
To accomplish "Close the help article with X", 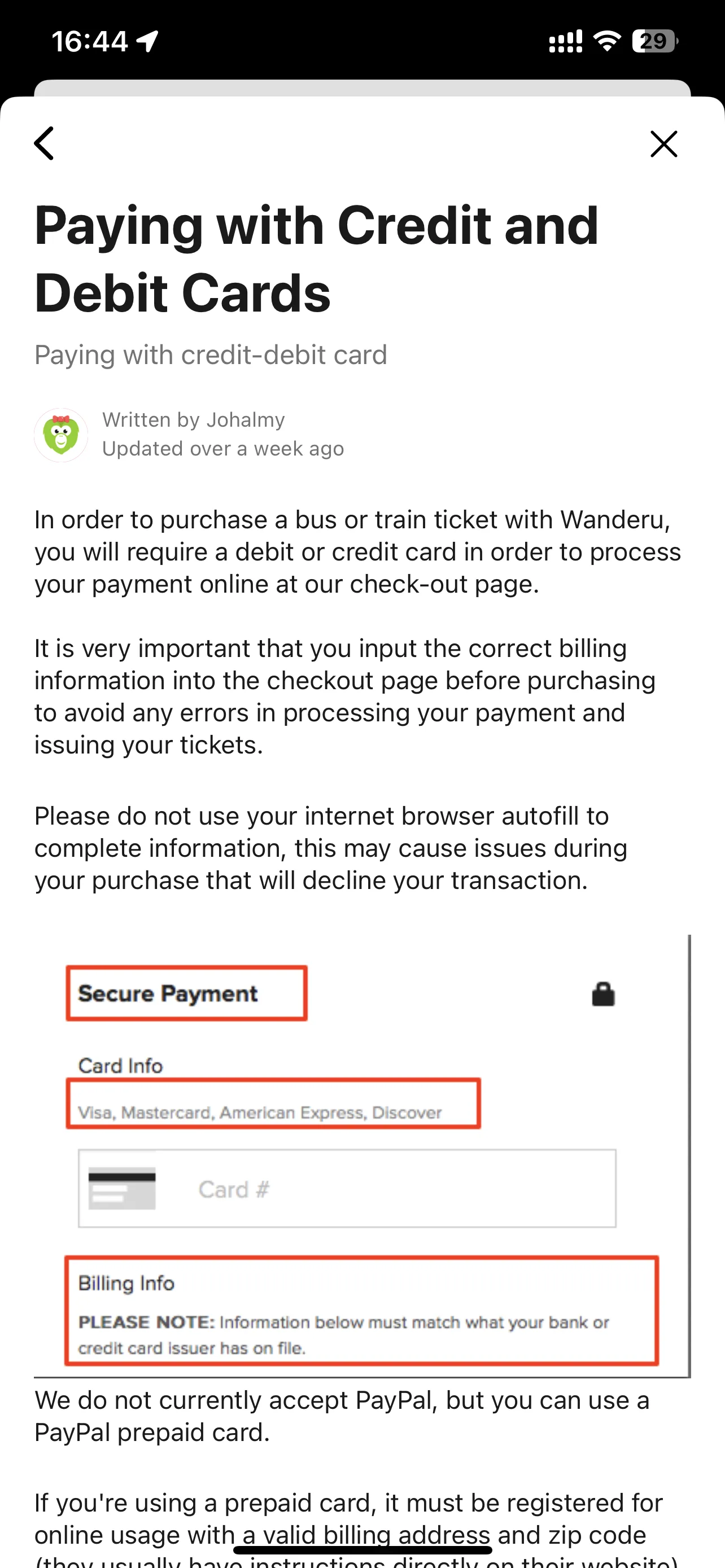I will (x=663, y=144).
